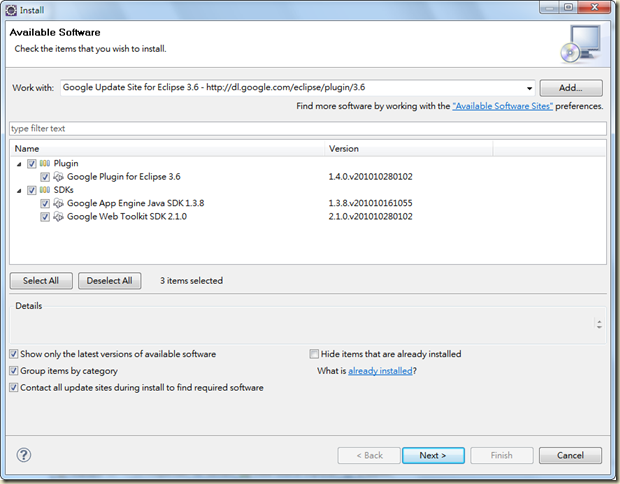Screen dimensions: 620x484
Task: Click the Google App Engine Java SDK feature icon
Action: click(x=58, y=203)
